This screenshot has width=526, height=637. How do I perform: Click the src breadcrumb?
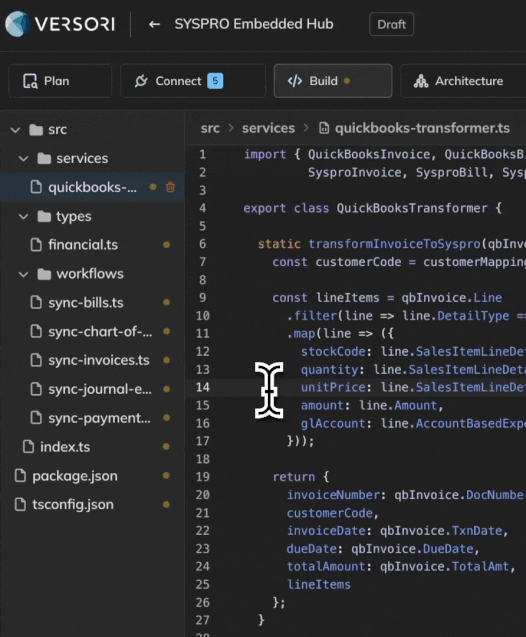click(x=210, y=128)
